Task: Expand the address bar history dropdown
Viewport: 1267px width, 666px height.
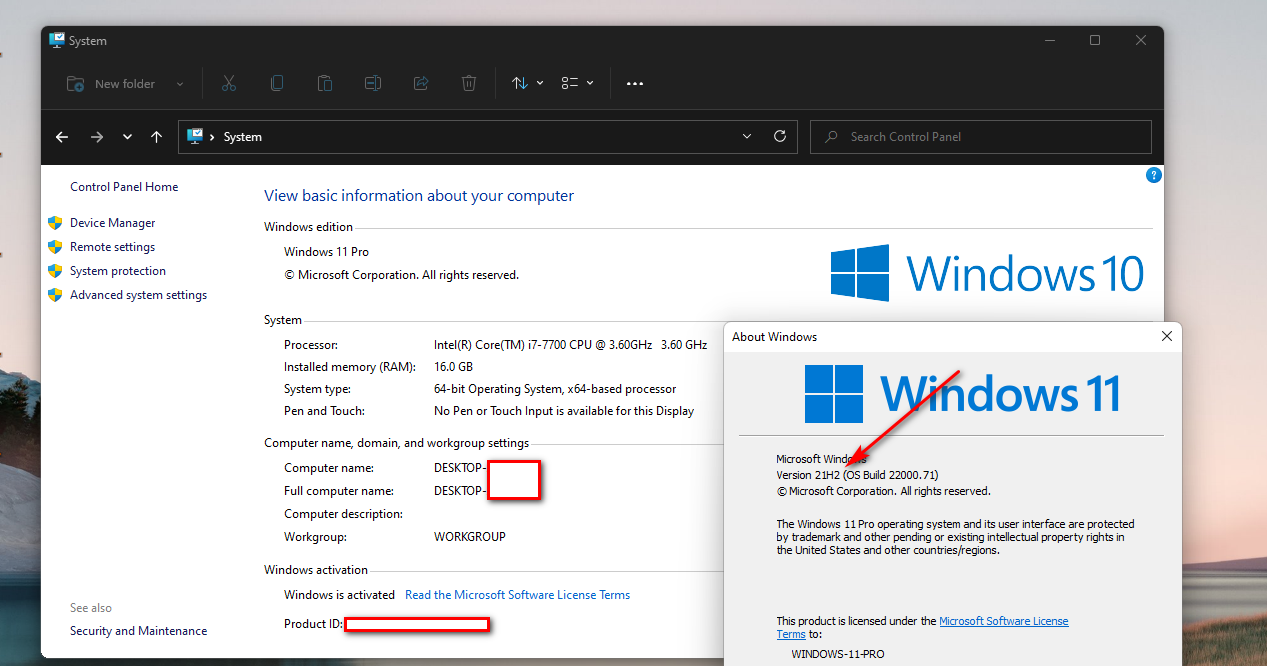Action: tap(747, 137)
